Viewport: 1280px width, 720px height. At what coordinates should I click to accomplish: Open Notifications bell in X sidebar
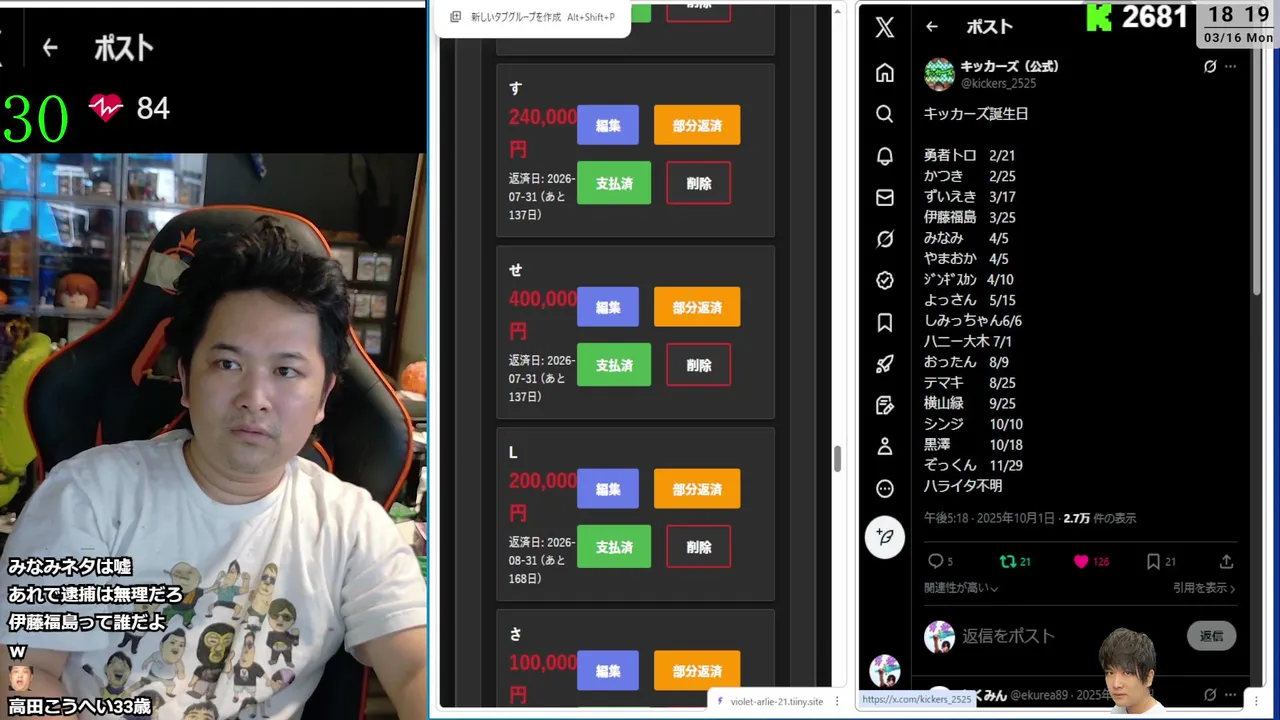(885, 156)
